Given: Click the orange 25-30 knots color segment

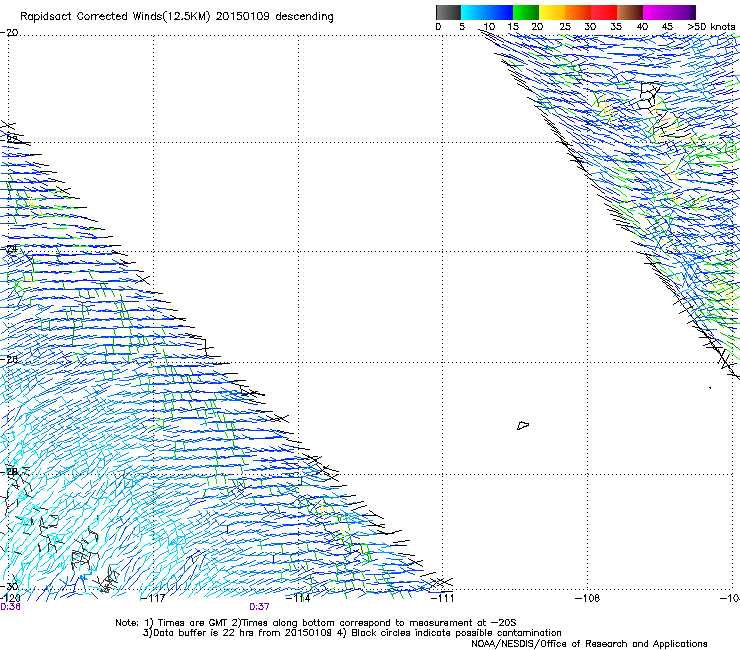Looking at the screenshot, I should click(x=578, y=12).
